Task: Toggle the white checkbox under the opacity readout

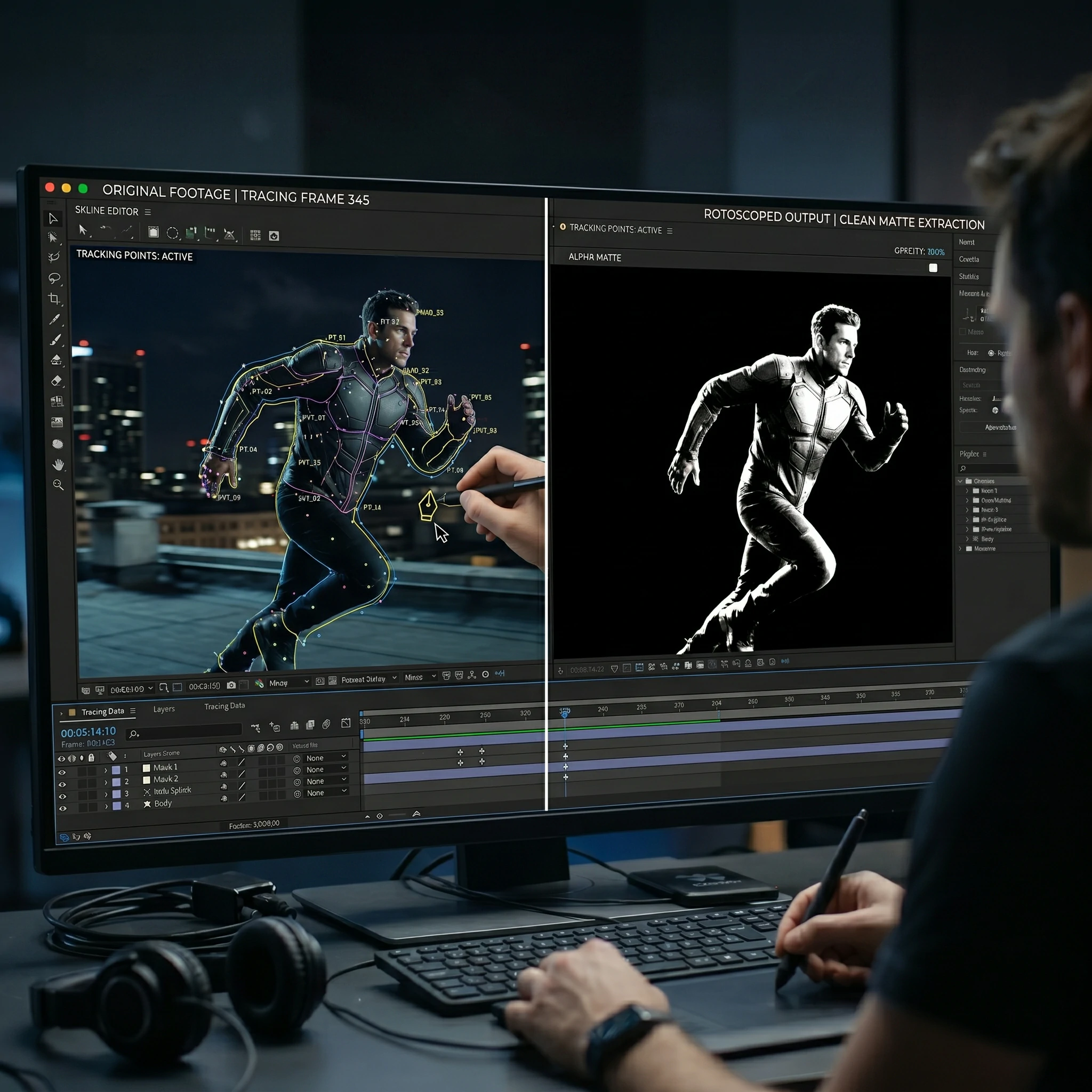Action: coord(933,268)
